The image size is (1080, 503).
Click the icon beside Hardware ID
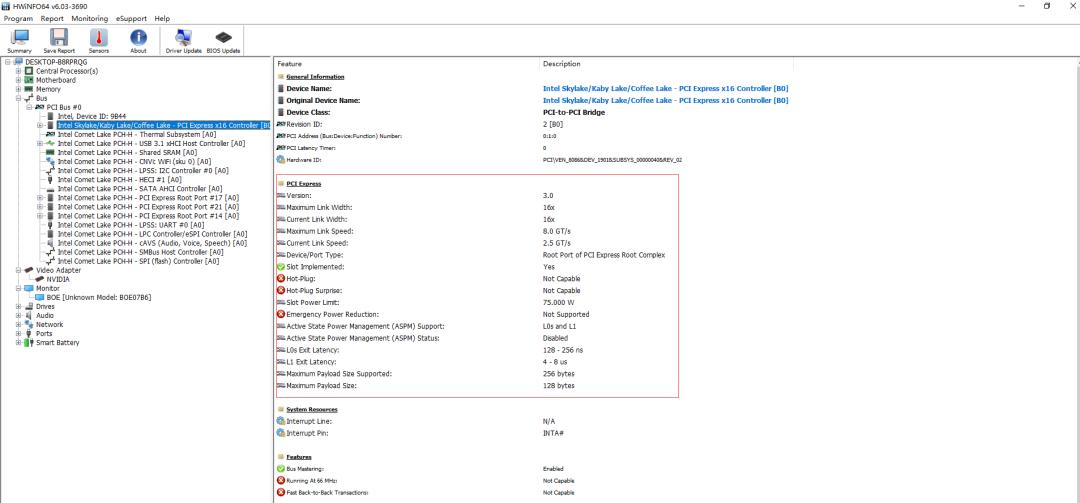point(280,159)
